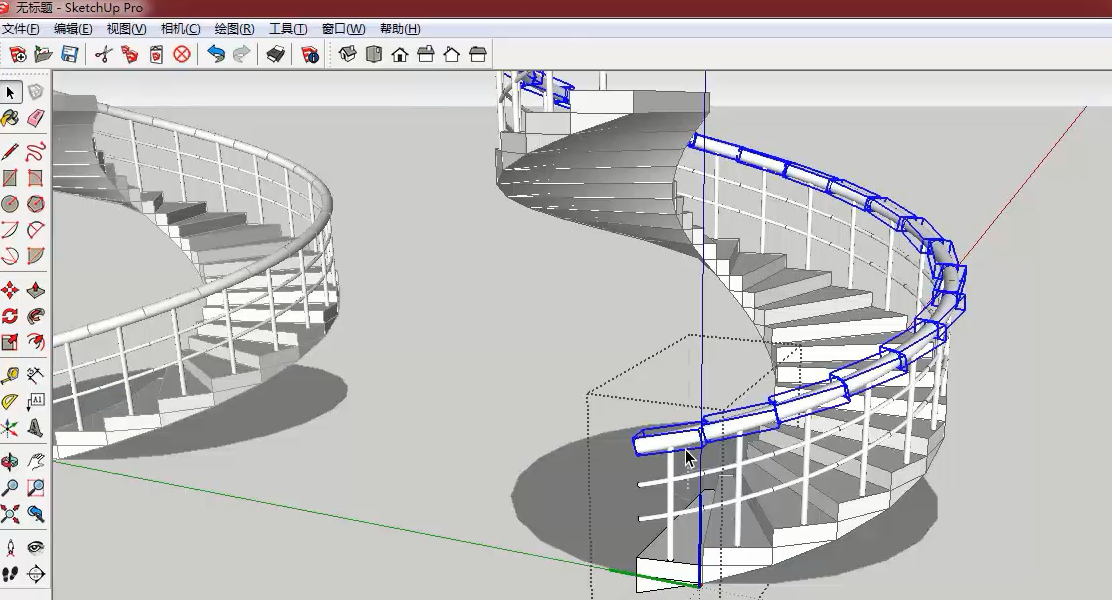Click the Undo arrow

pyautogui.click(x=215, y=54)
